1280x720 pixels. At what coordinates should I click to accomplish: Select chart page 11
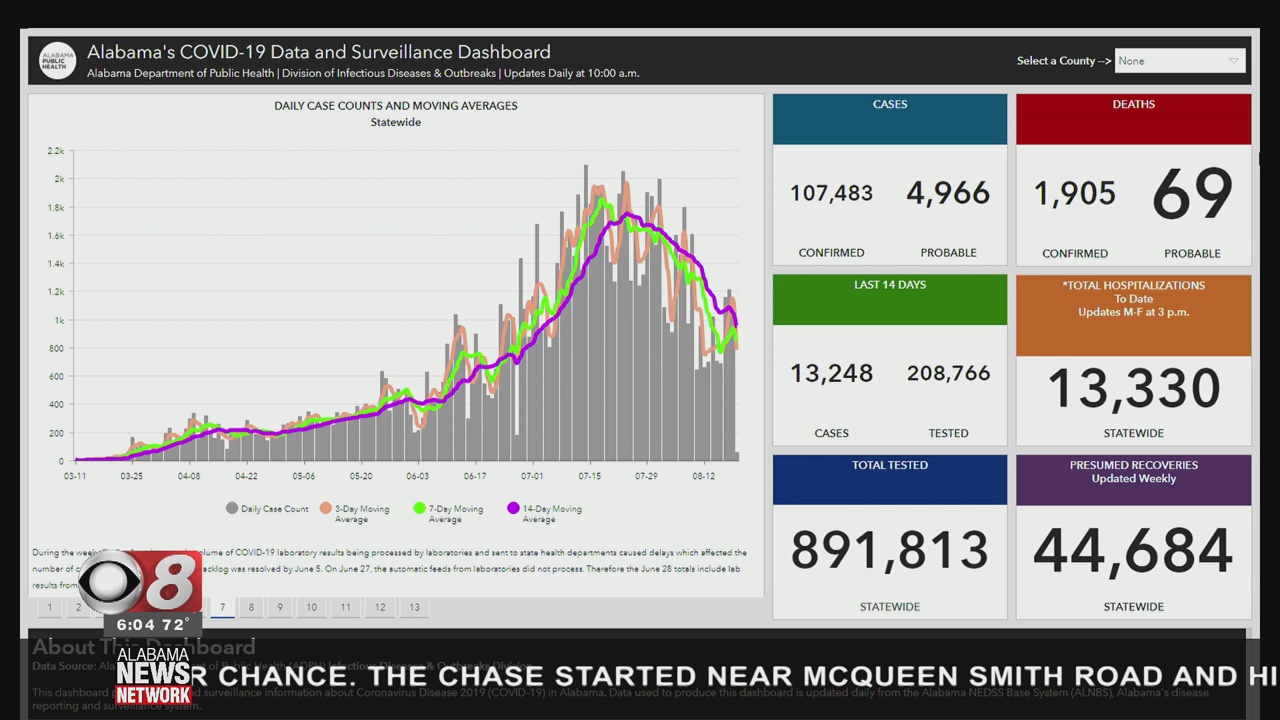(345, 607)
